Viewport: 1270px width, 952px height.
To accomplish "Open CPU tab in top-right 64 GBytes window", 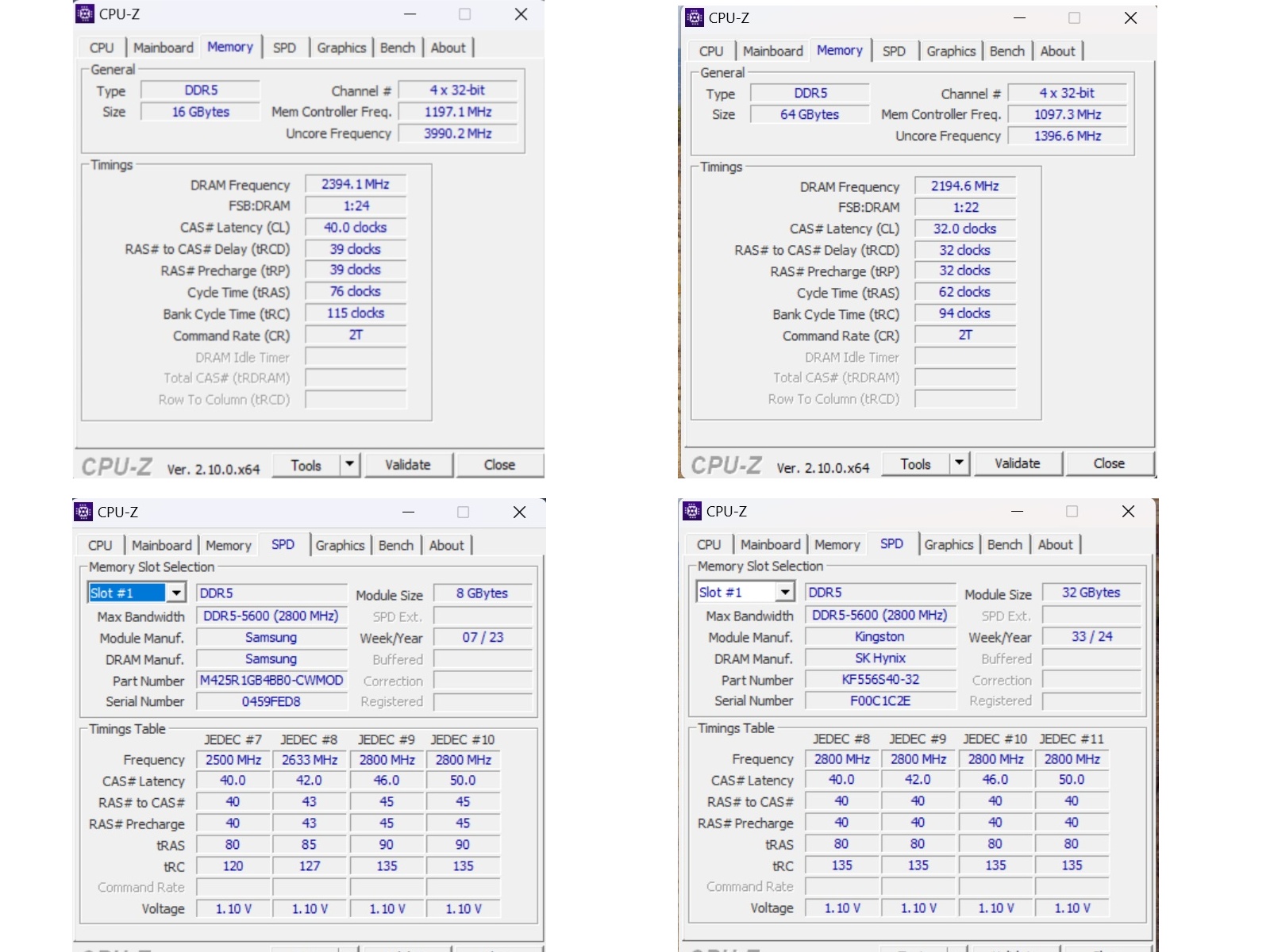I will coord(711,51).
